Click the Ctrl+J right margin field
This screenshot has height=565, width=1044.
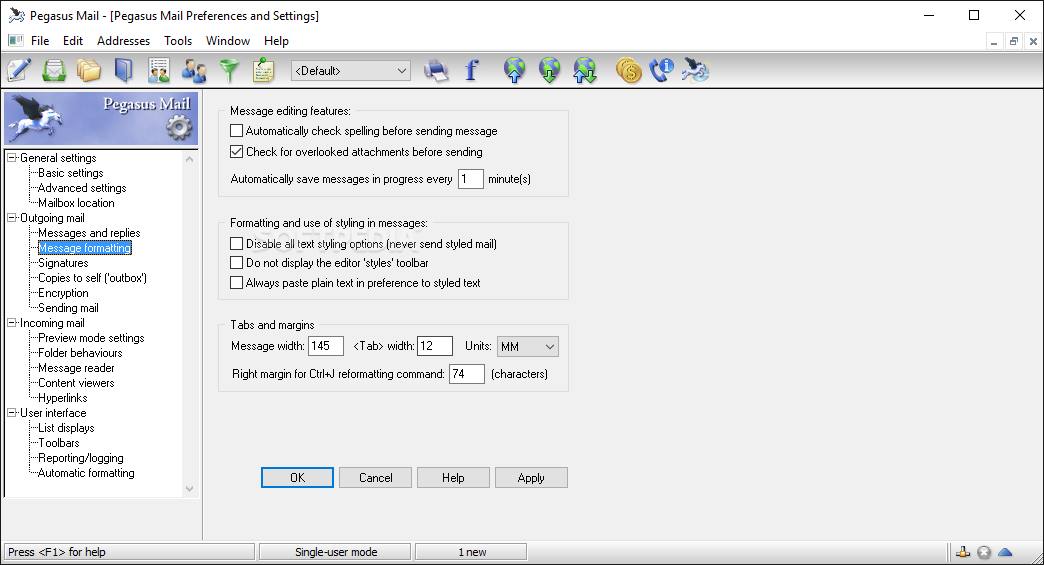click(467, 374)
